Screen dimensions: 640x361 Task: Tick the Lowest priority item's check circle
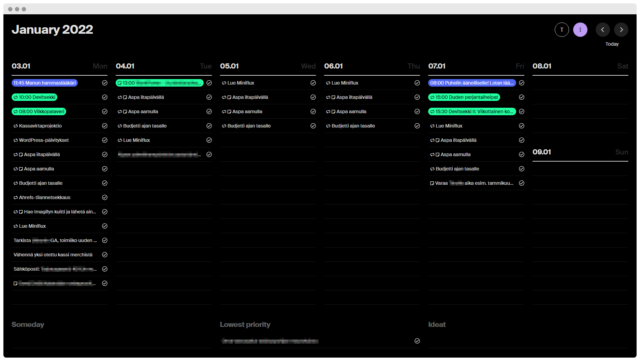click(417, 341)
